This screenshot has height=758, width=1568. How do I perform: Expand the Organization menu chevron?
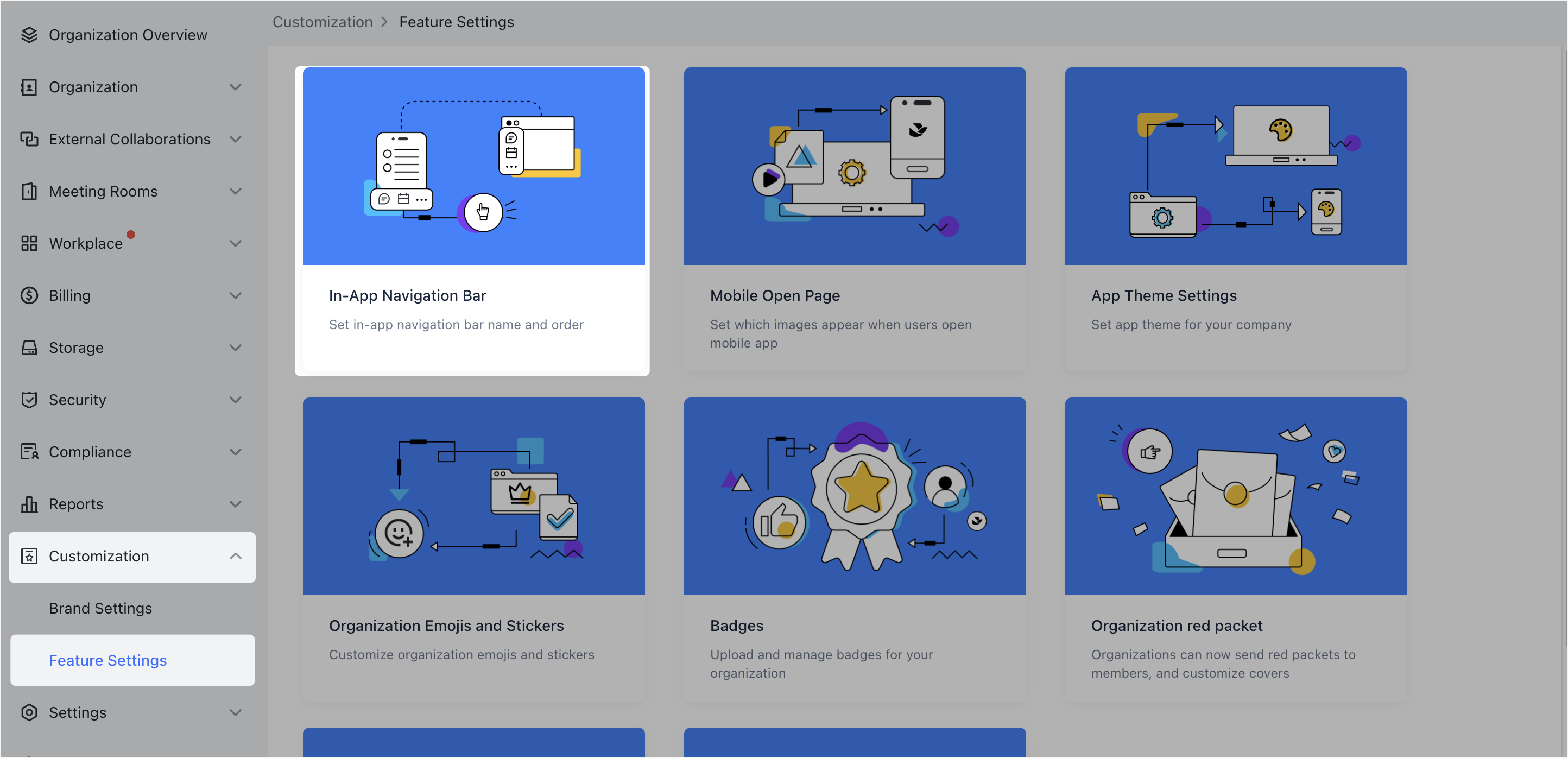[236, 87]
